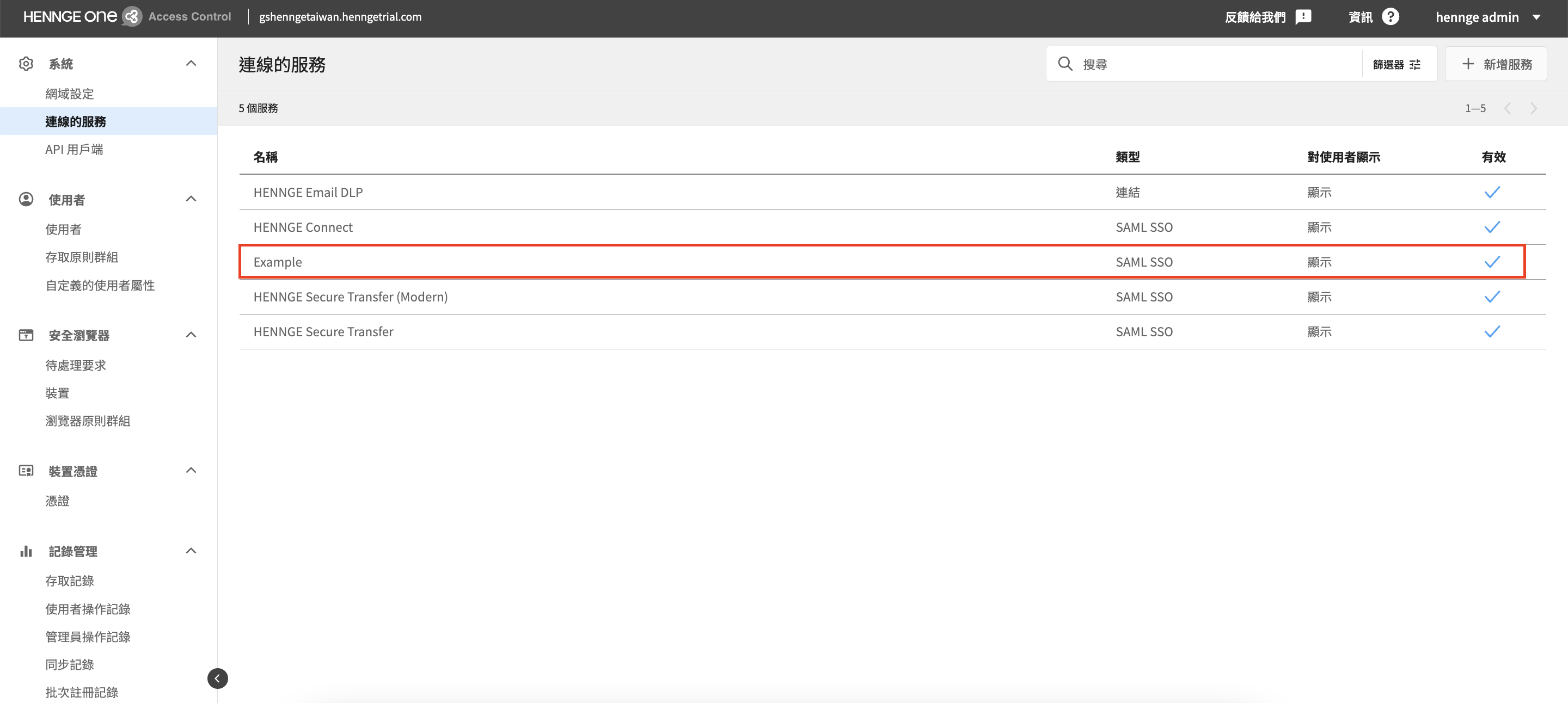Open 憑證 in the sidebar
Viewport: 1568px width, 703px height.
click(57, 501)
